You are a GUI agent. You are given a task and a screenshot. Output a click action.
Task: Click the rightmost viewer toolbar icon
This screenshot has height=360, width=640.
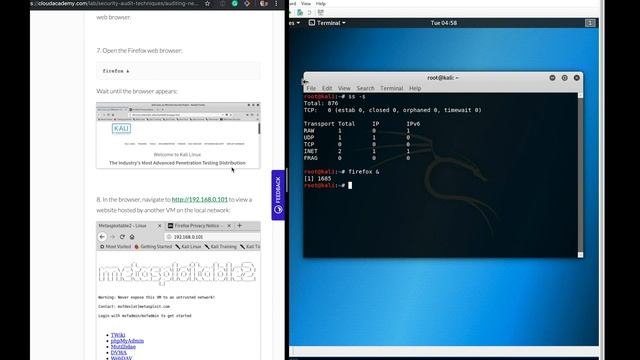[321, 12]
